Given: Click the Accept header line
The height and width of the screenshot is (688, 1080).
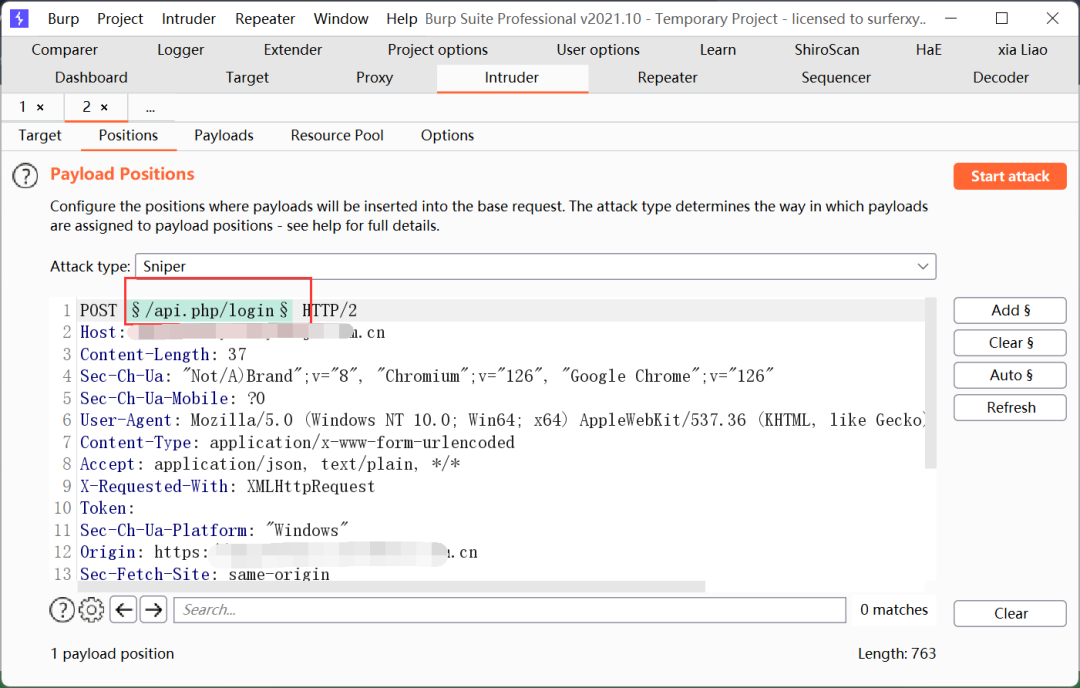Looking at the screenshot, I should 270,465.
